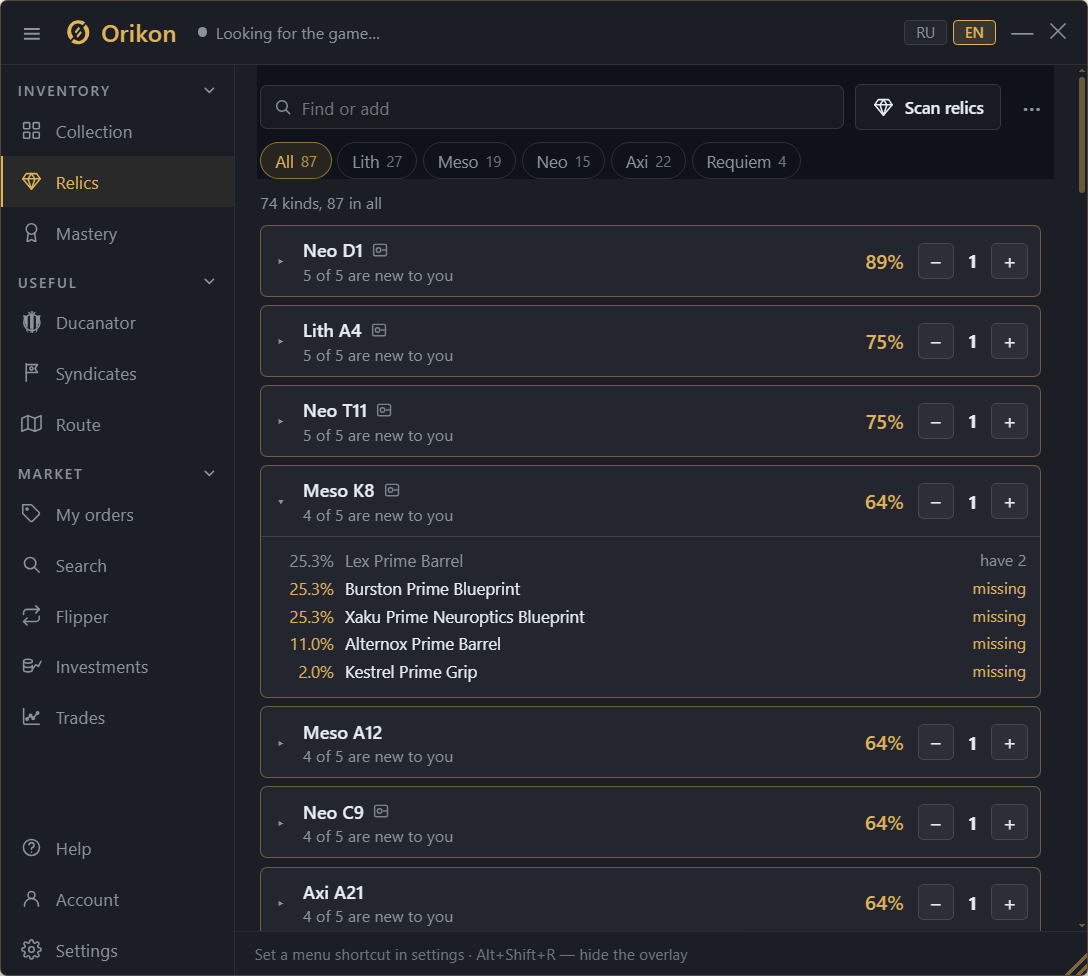Open the Flipper tool

click(x=117, y=616)
